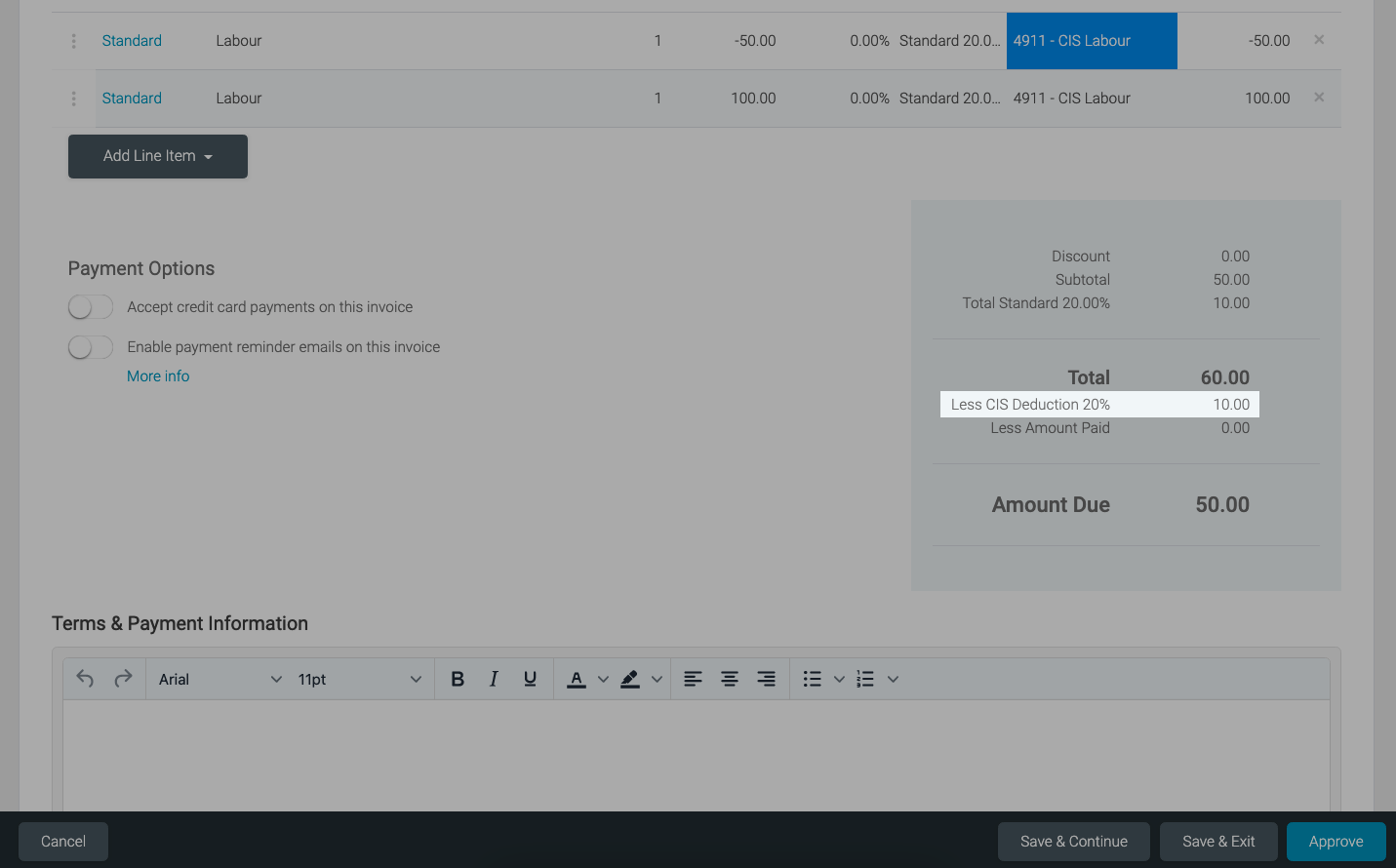
Task: Toggle bold formatting in editor
Action: tap(457, 679)
